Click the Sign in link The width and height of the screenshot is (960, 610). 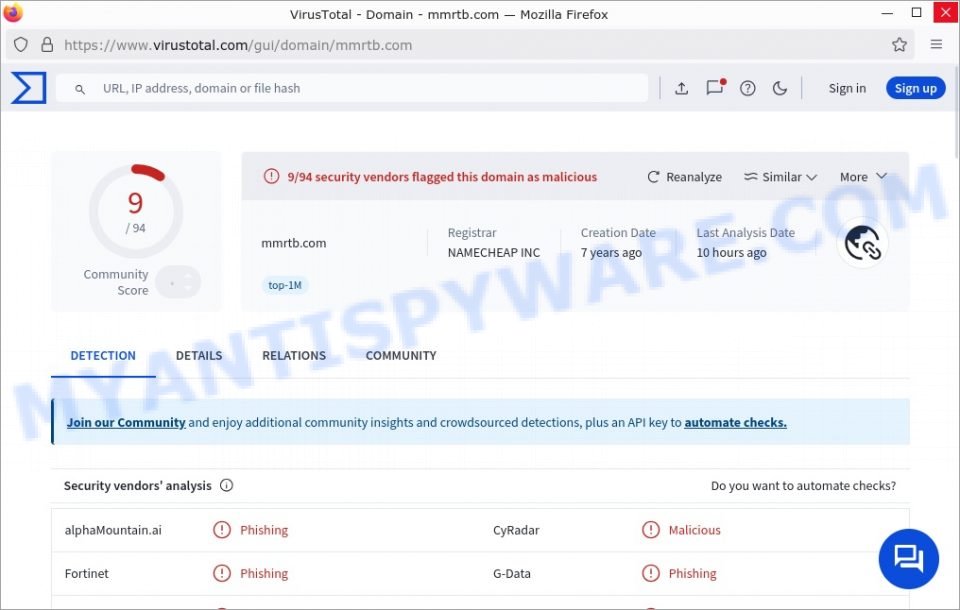[847, 88]
